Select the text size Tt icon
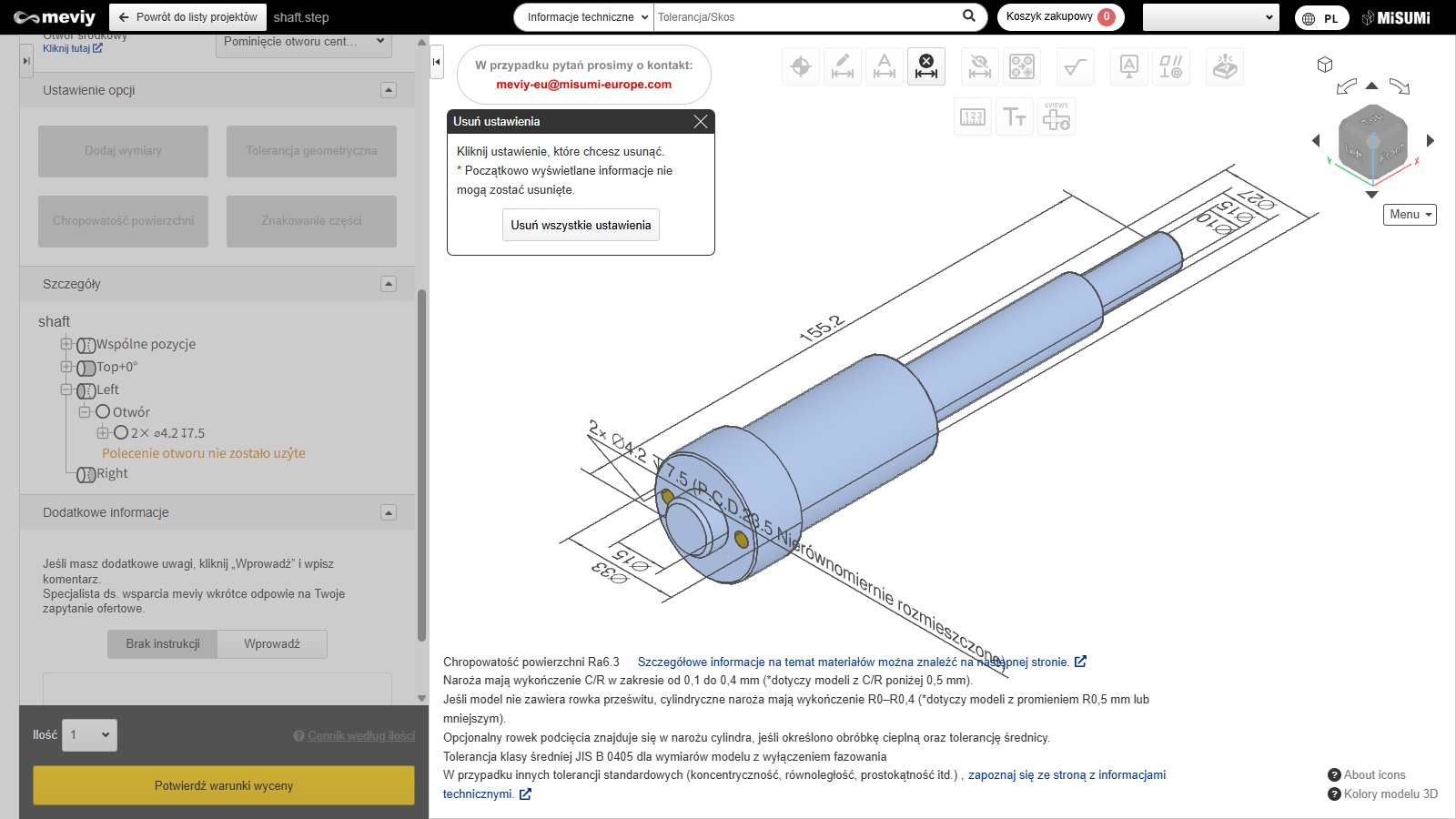Screen dimensions: 1456x819 1015,117
